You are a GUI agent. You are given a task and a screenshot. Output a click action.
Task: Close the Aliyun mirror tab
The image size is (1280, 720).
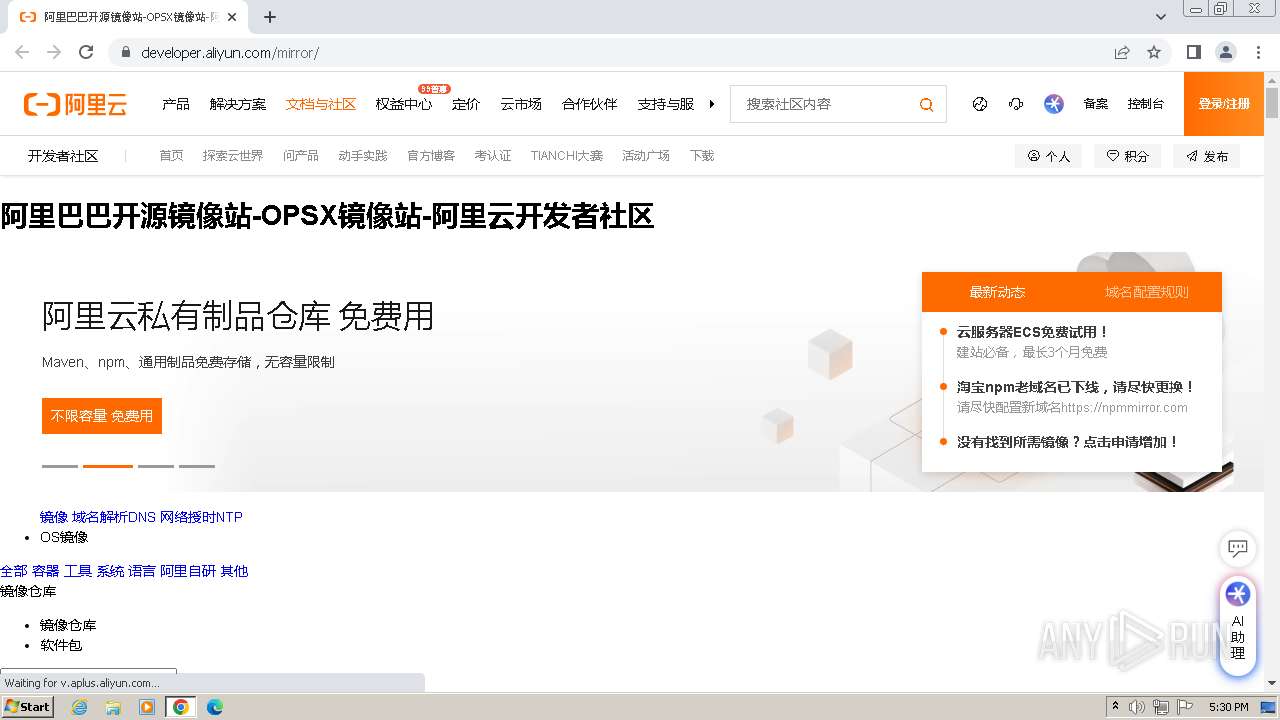[232, 17]
